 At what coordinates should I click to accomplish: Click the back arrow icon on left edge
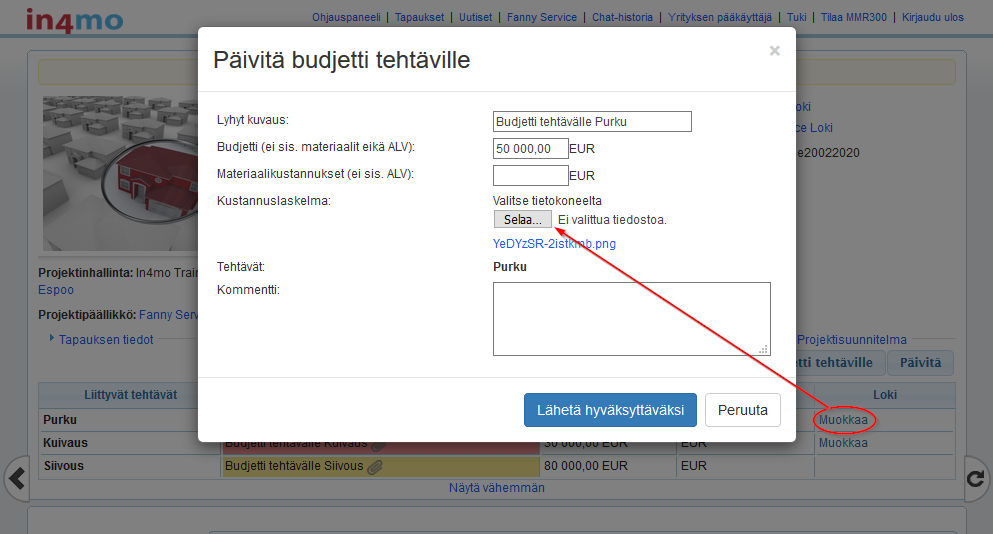[16, 479]
